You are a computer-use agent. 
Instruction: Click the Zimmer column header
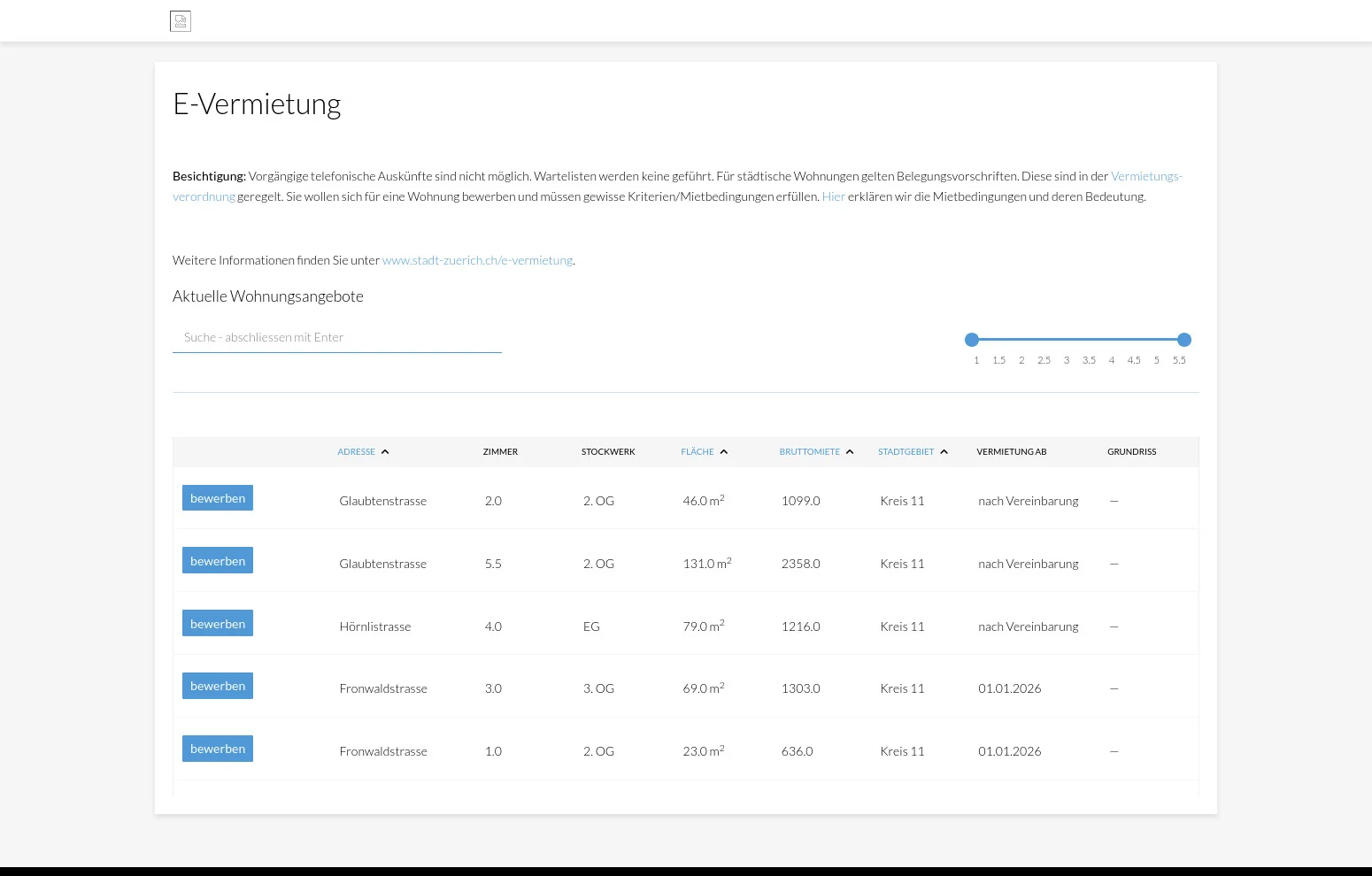point(500,452)
